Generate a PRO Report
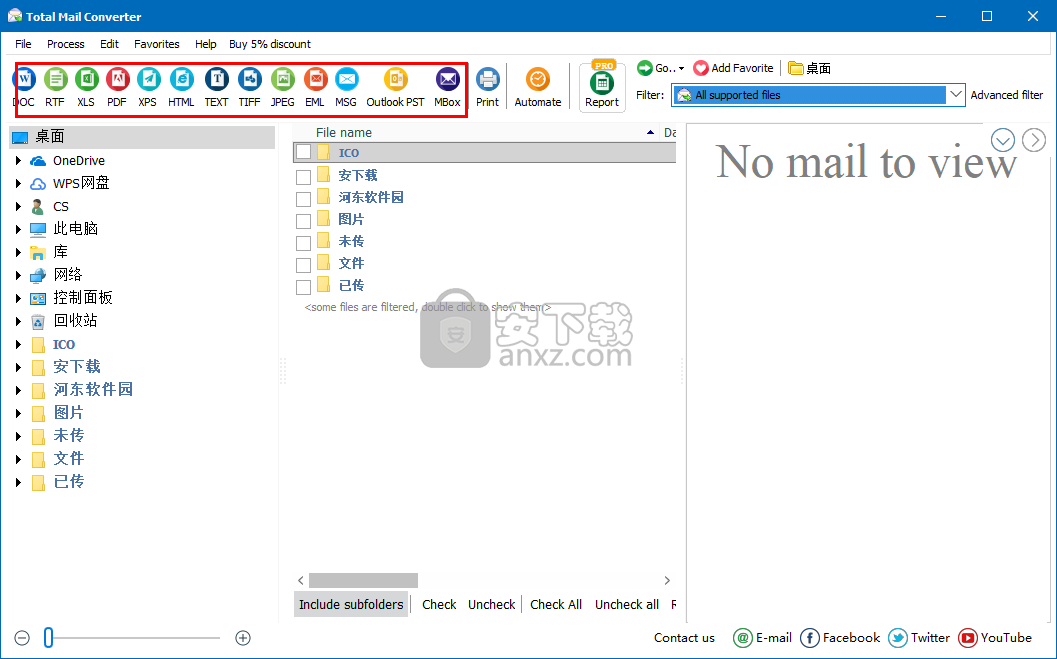This screenshot has height=659, width=1057. click(602, 87)
